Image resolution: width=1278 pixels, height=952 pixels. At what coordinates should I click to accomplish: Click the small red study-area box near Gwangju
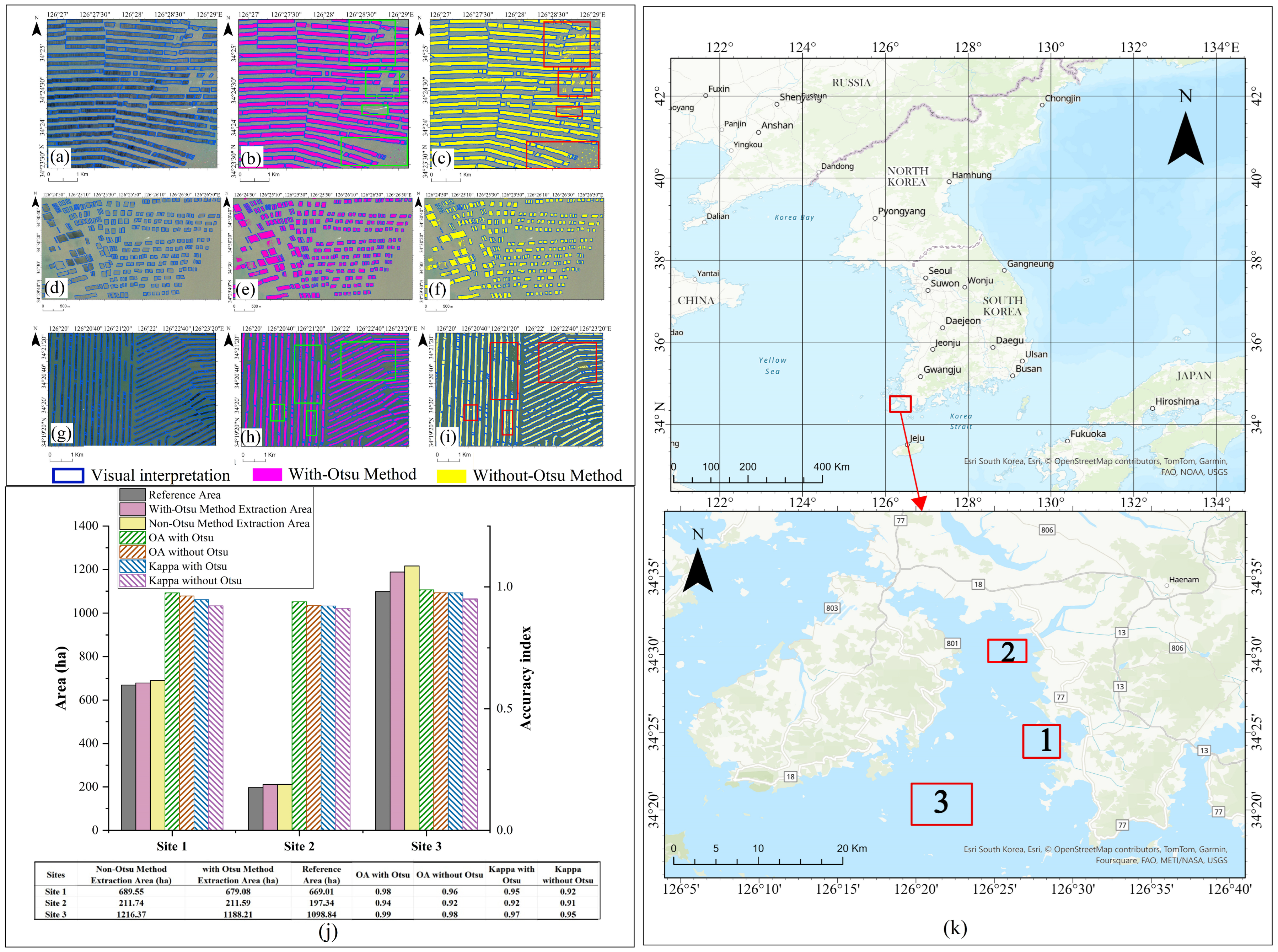pyautogui.click(x=900, y=404)
